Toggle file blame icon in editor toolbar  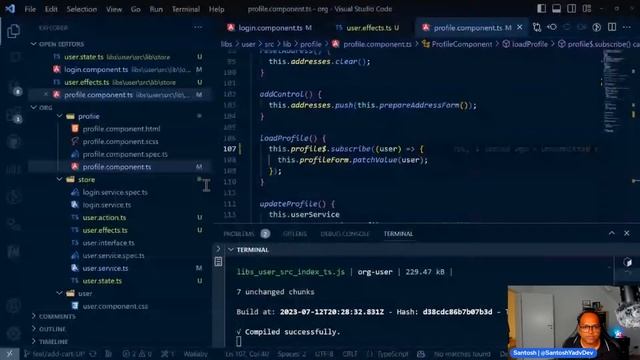pyautogui.click(x=597, y=27)
